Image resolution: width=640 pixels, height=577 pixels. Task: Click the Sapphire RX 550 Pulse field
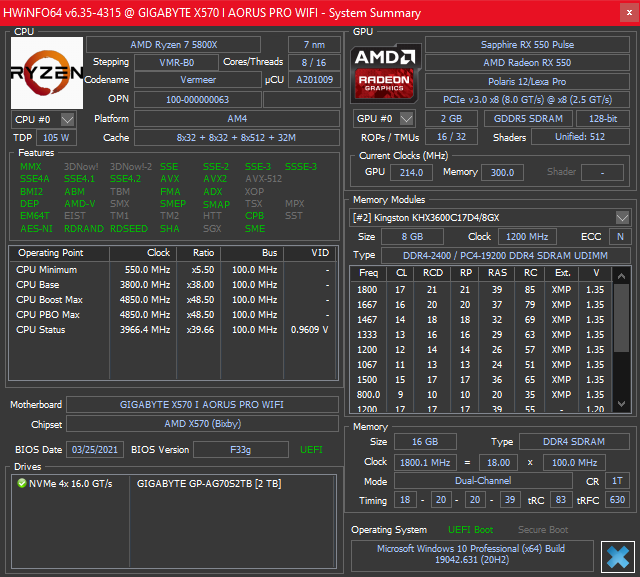(x=527, y=45)
